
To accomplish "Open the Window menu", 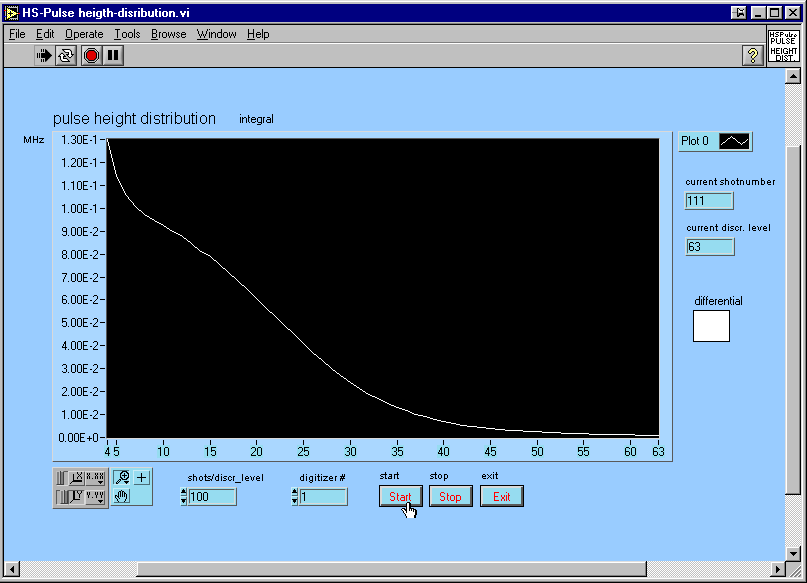I will point(216,34).
